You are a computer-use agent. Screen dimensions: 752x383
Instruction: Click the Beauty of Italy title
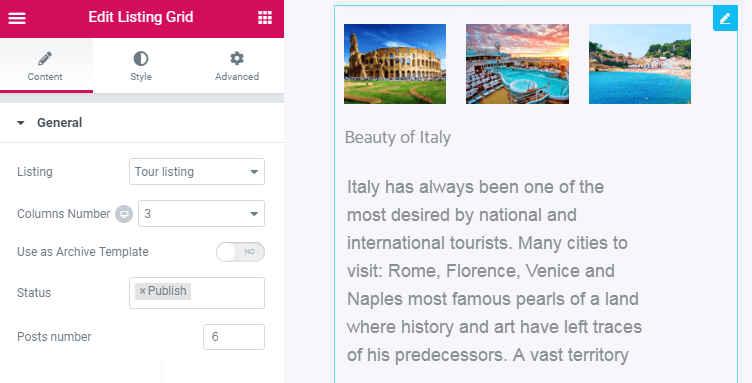click(398, 138)
